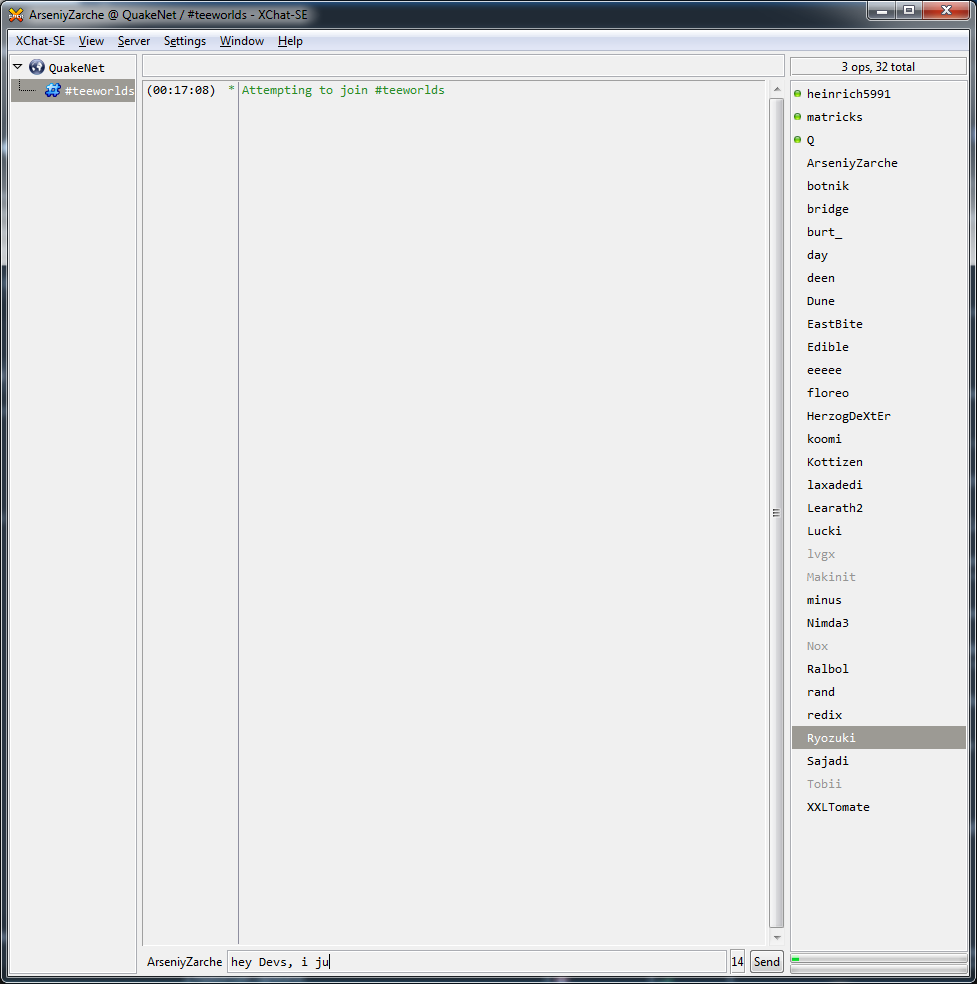Open the Window menu
The width and height of the screenshot is (977, 984).
pos(242,41)
